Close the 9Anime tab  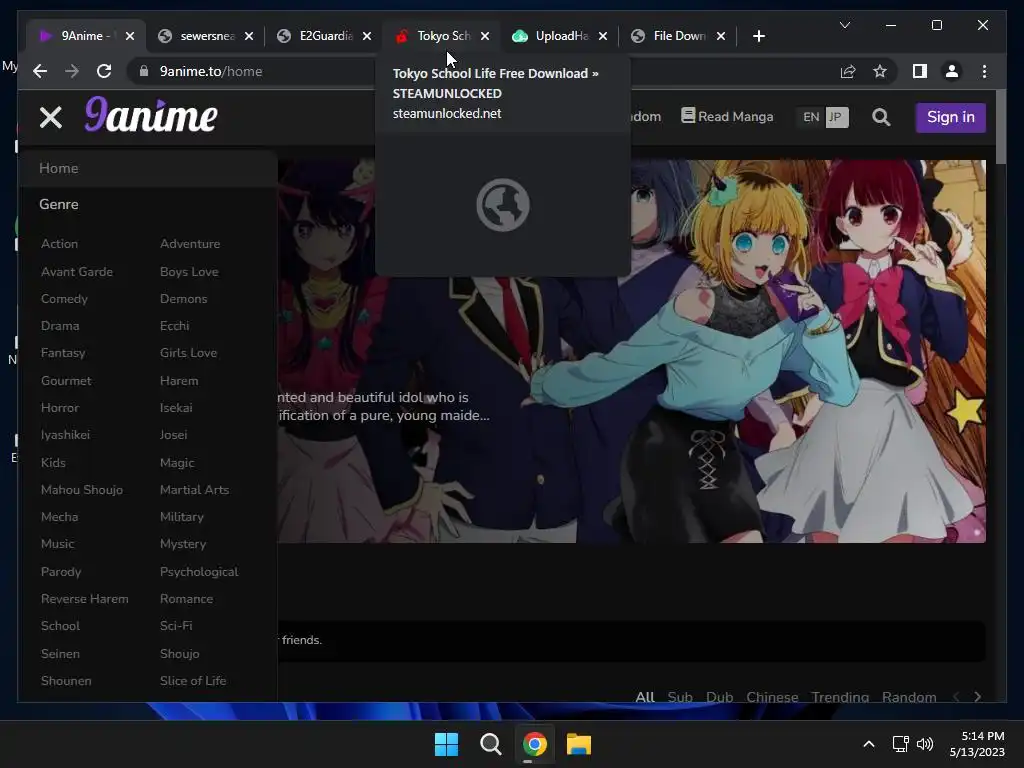pyautogui.click(x=130, y=36)
